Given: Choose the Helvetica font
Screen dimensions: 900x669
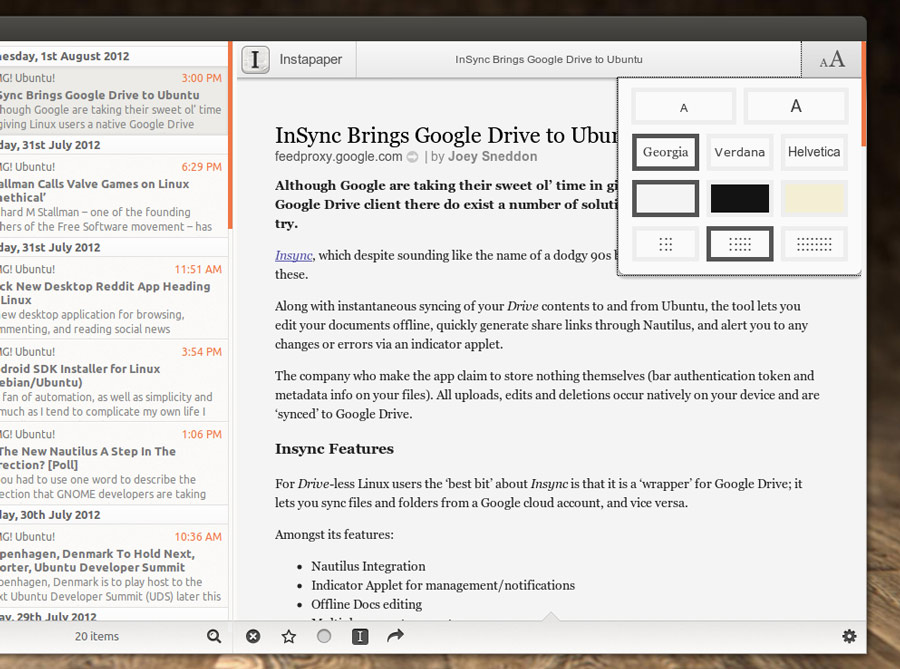Looking at the screenshot, I should [x=814, y=152].
